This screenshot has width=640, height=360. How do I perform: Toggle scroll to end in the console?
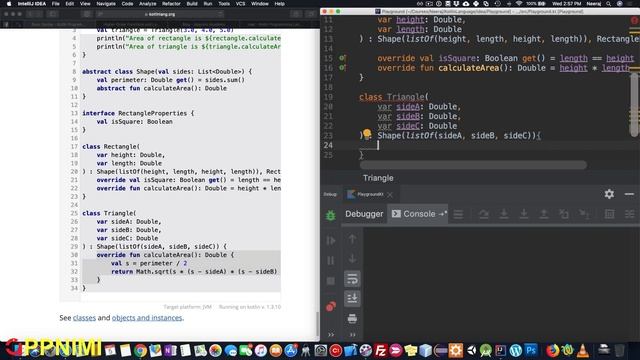click(x=352, y=298)
